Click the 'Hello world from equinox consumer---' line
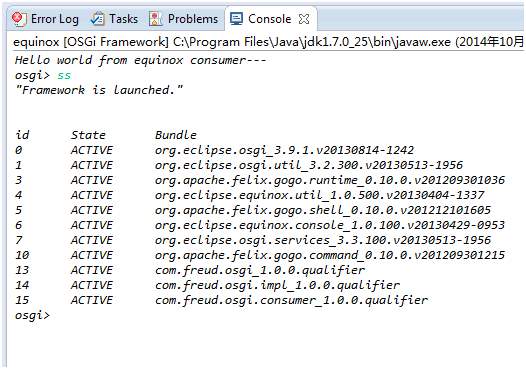The width and height of the screenshot is (526, 369). click(x=141, y=60)
